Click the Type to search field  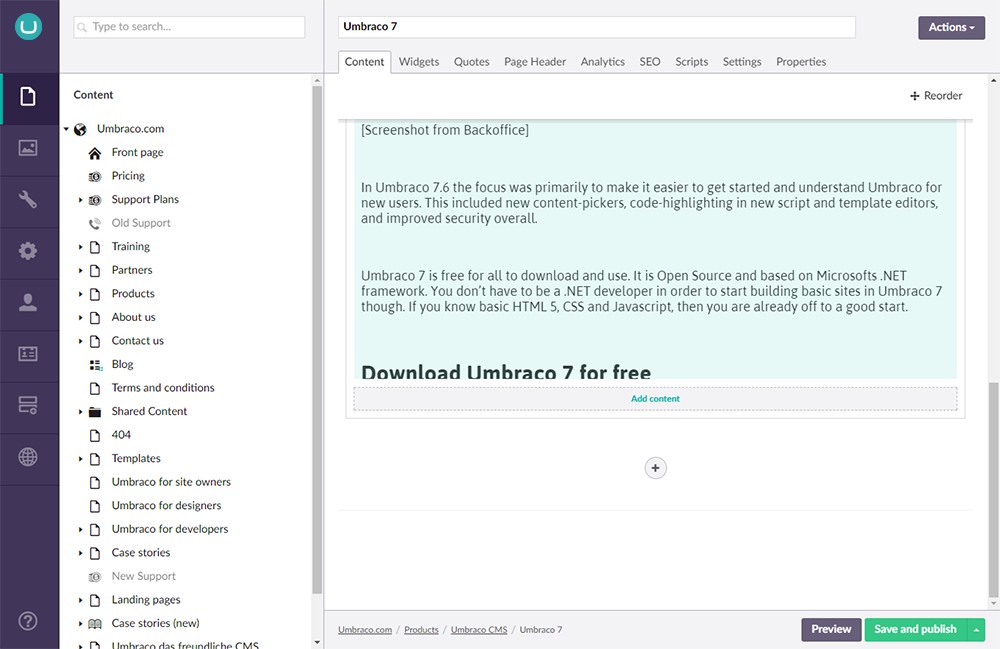point(190,27)
